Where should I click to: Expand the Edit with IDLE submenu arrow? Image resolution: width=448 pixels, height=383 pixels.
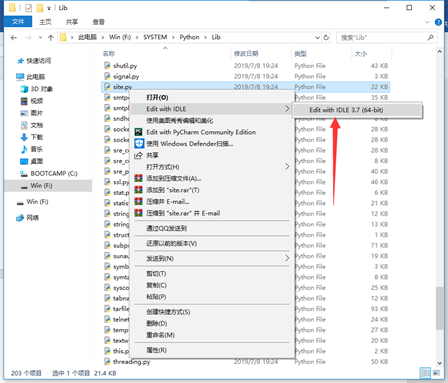[x=287, y=109]
